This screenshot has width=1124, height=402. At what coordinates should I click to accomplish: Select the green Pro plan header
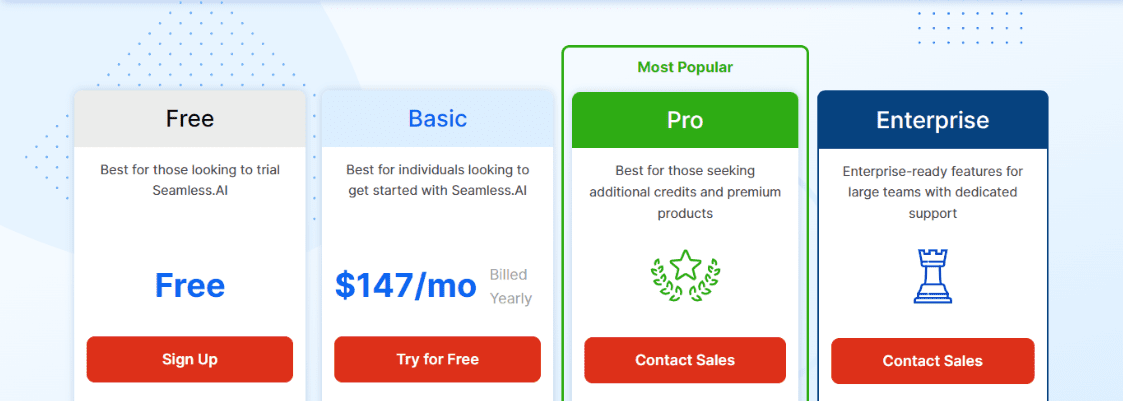pyautogui.click(x=685, y=120)
